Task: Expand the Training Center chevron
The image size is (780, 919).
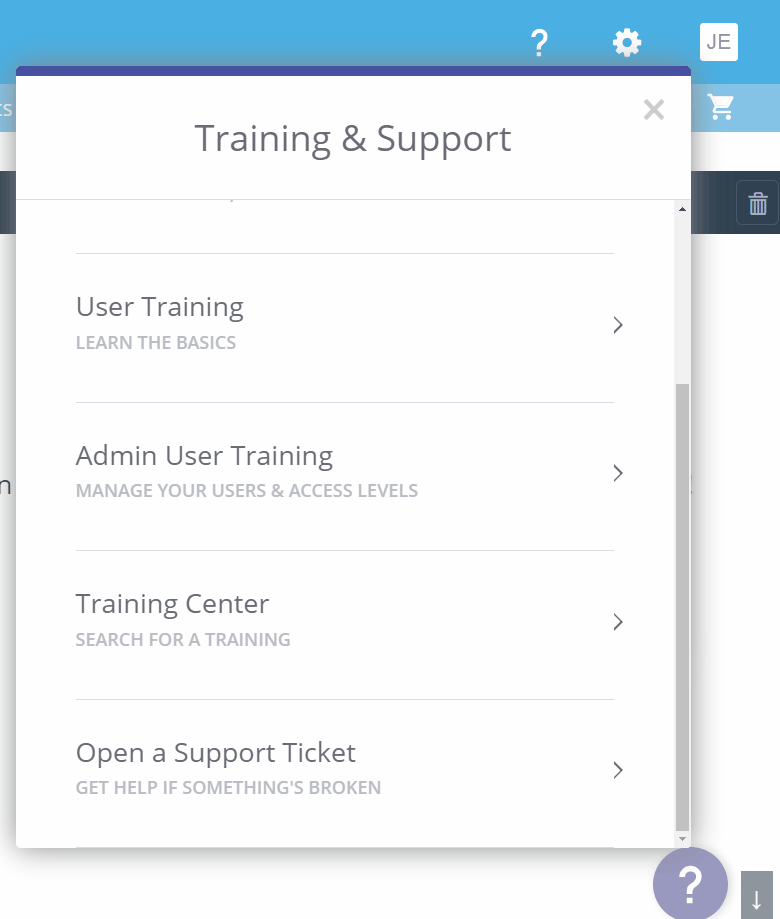Action: (618, 622)
